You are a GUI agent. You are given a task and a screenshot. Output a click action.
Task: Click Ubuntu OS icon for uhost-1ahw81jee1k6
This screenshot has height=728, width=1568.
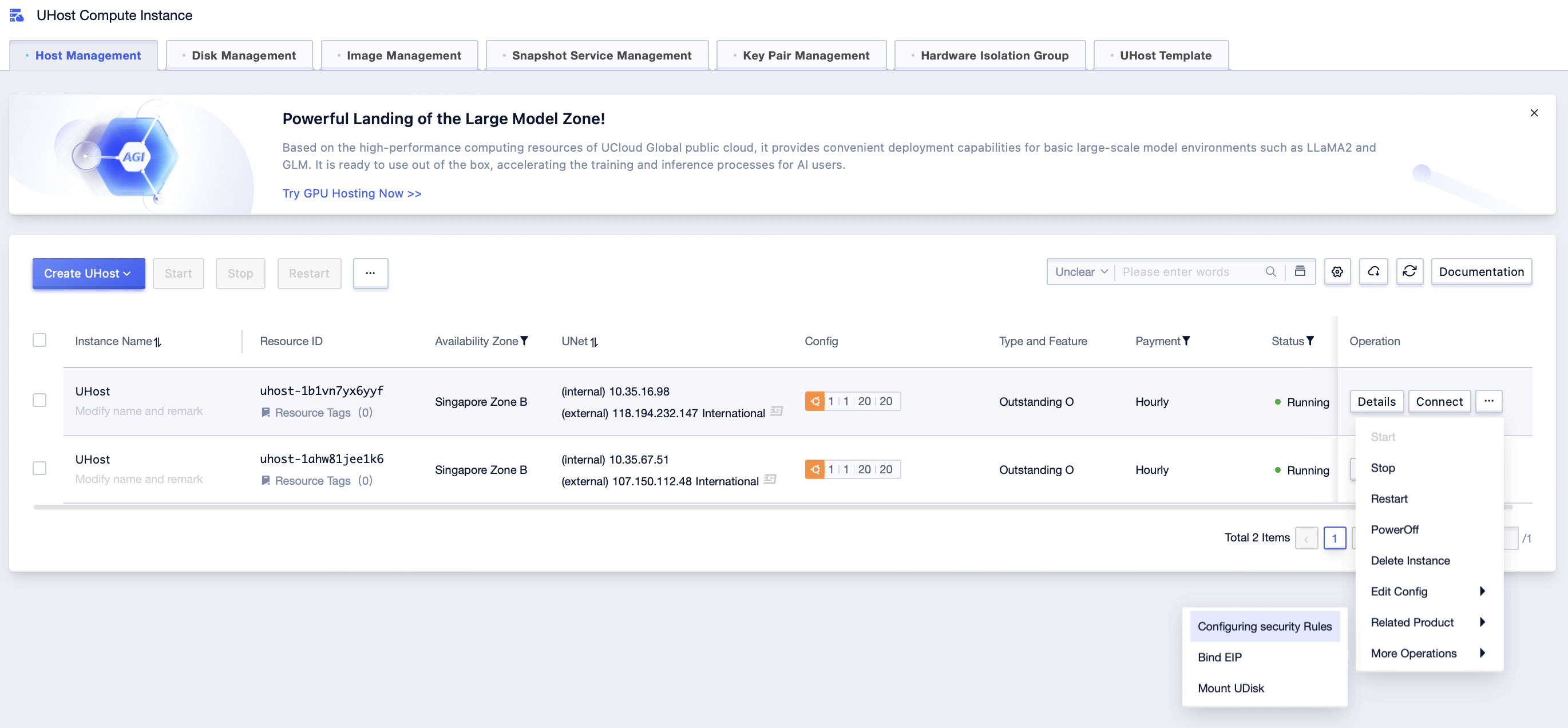pyautogui.click(x=814, y=469)
